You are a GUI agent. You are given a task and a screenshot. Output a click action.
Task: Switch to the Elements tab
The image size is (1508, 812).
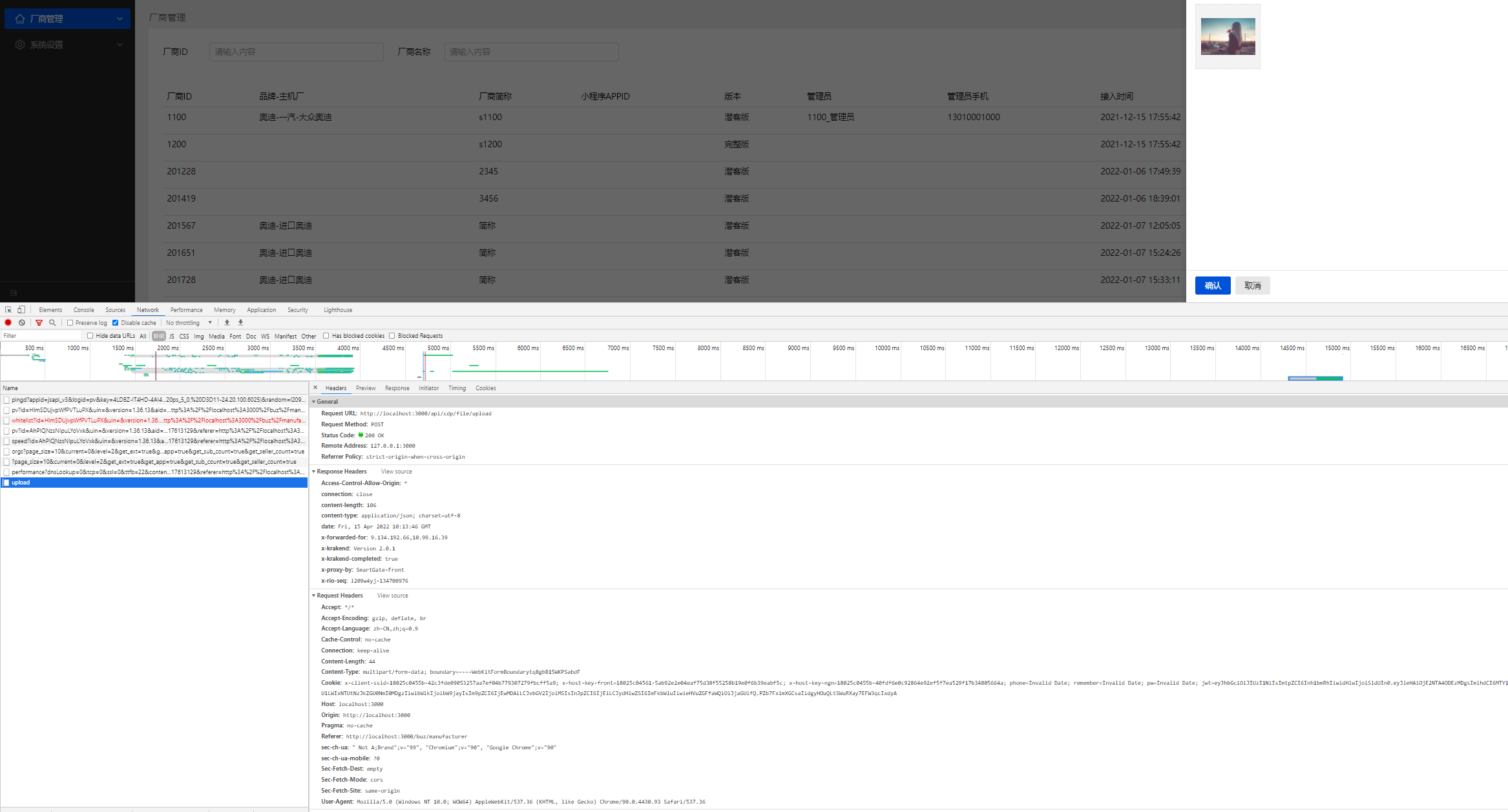50,310
